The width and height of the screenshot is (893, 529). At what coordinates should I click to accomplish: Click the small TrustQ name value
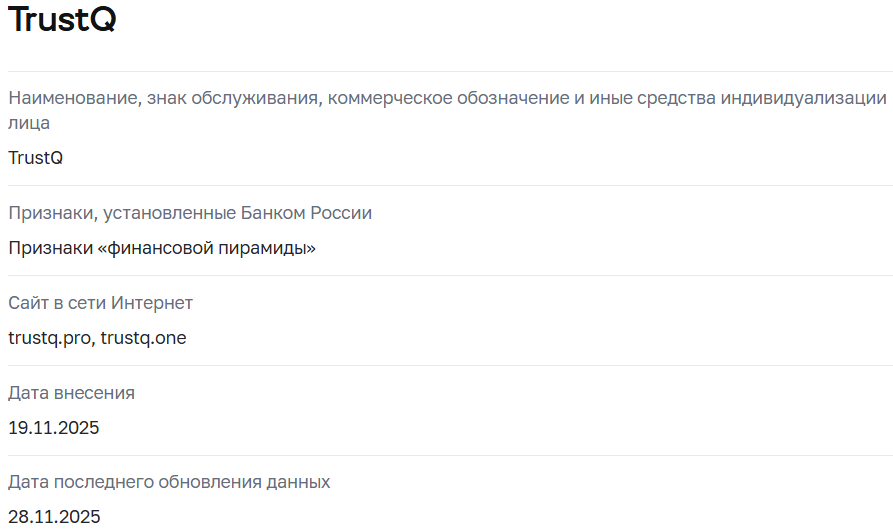(x=36, y=158)
